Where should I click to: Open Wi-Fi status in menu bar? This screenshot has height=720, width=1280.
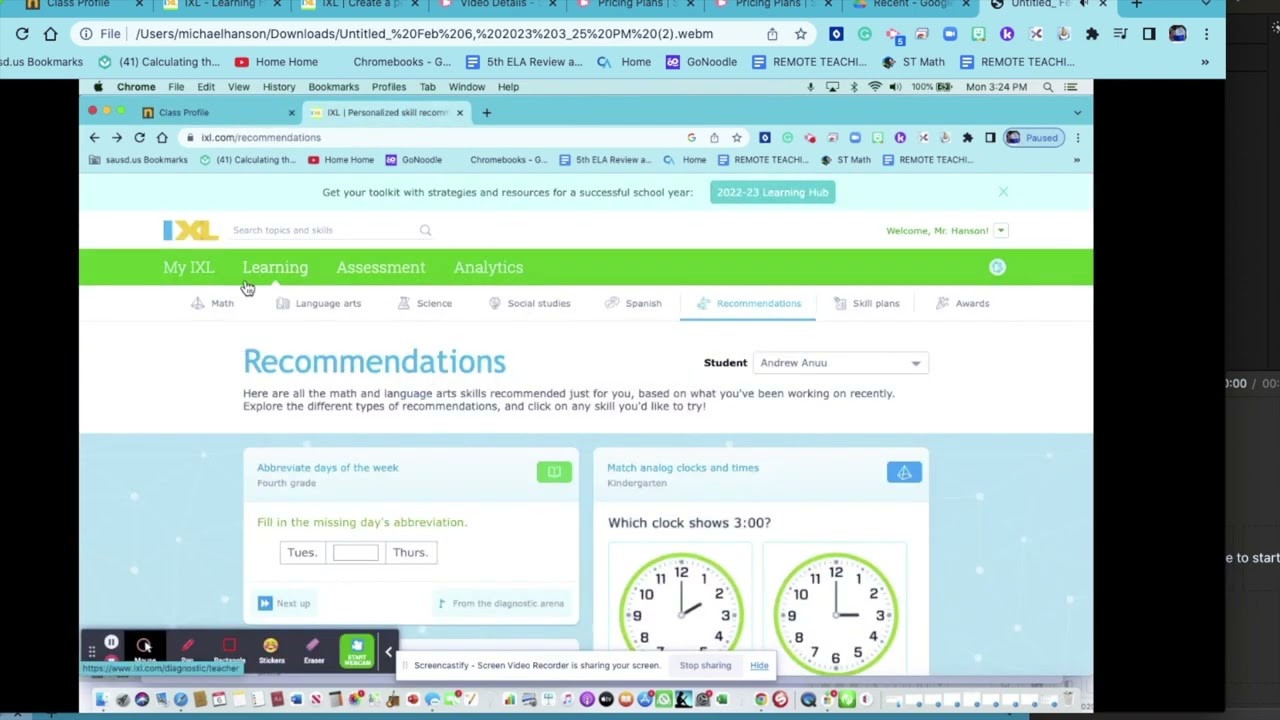pos(875,87)
